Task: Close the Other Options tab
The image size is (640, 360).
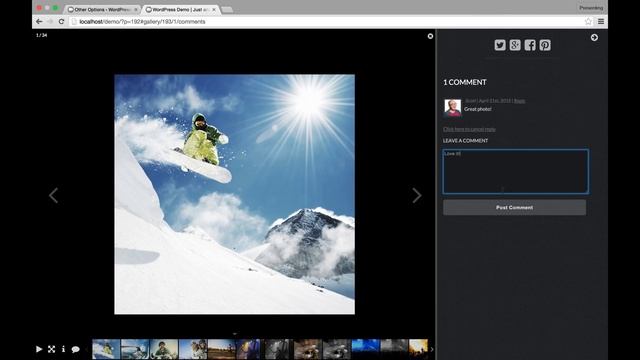Action: click(136, 9)
